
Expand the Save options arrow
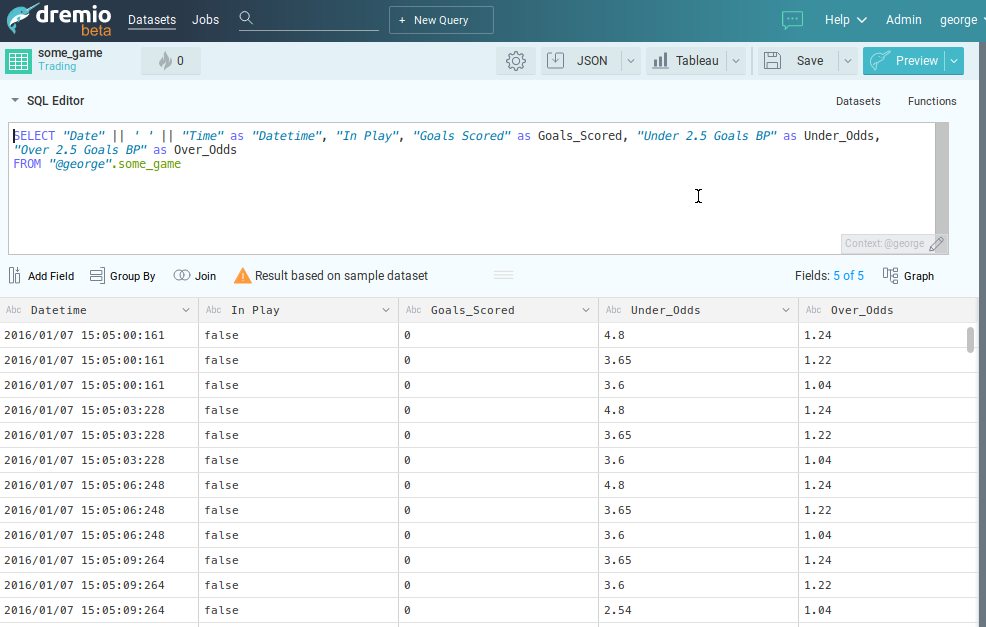click(x=847, y=61)
